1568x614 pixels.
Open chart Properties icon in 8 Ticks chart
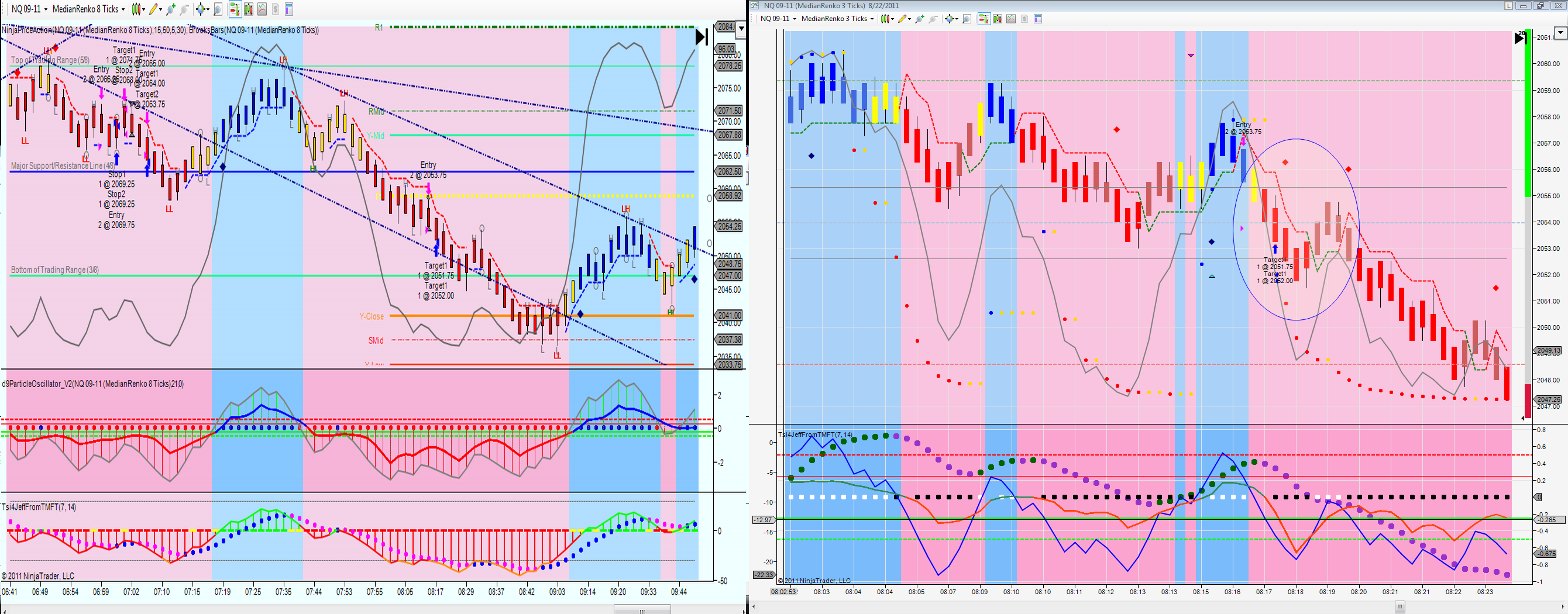tap(289, 9)
